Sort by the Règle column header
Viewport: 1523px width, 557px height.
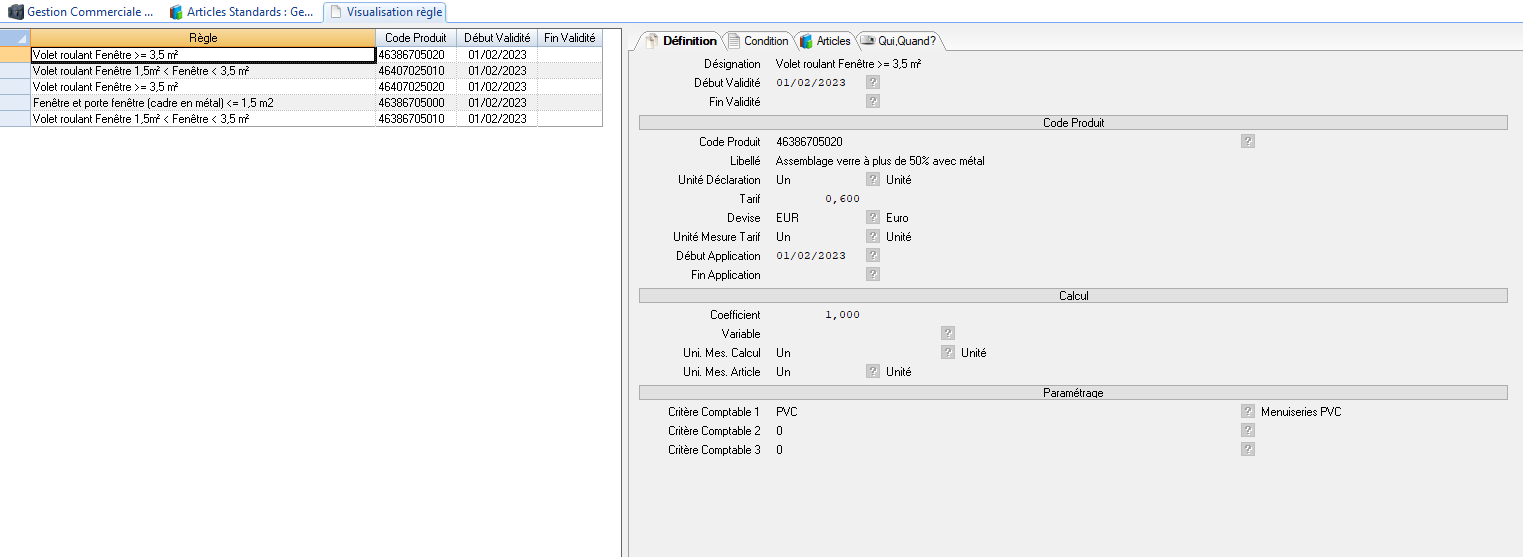point(202,38)
